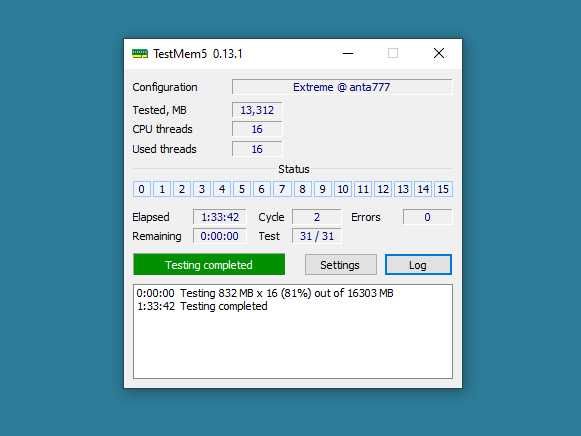Select thread status box 7
Screen dimensions: 581x436
point(282,189)
